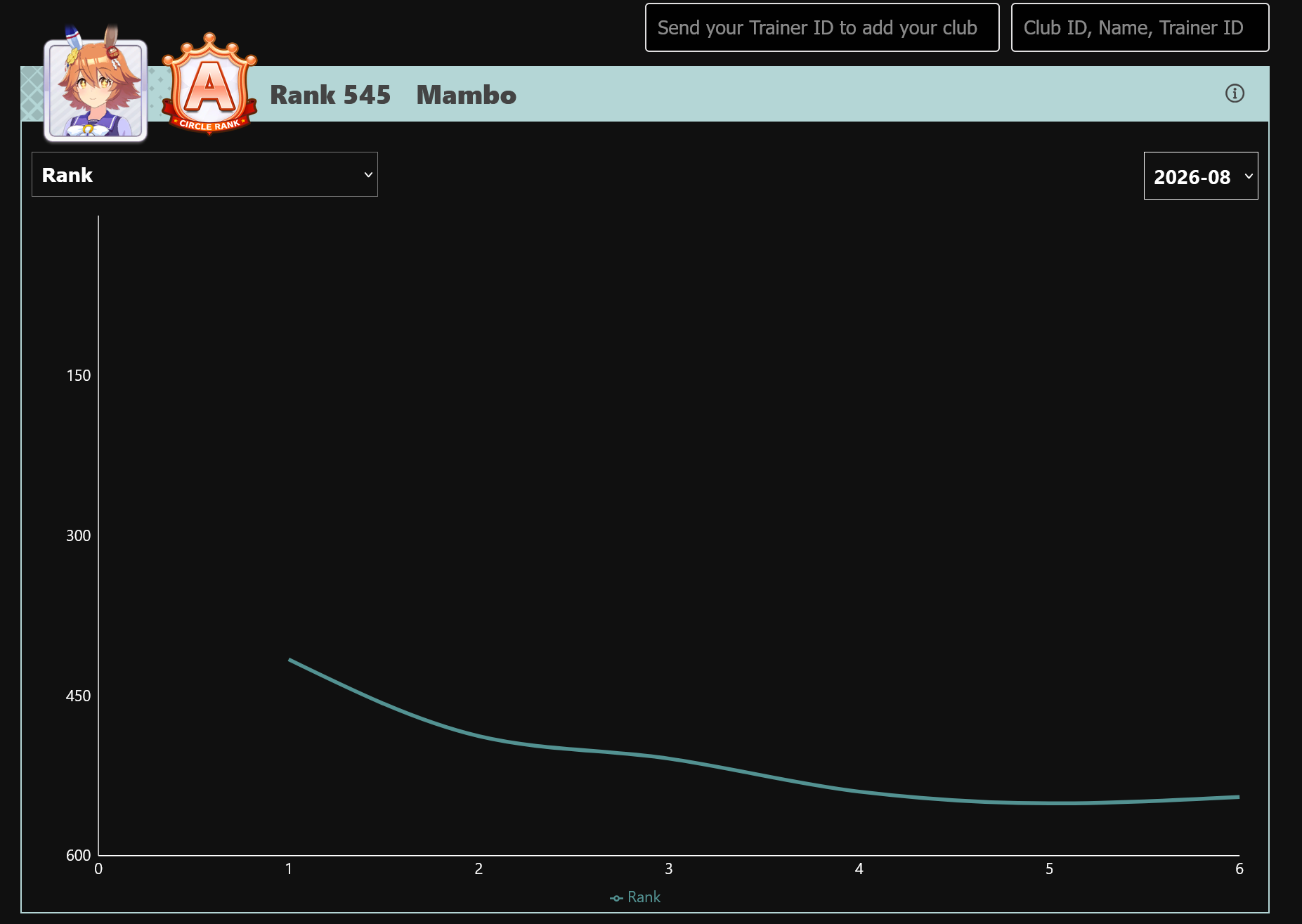
Task: Click the Club ID, Name, Trainer ID search field
Action: (1140, 27)
